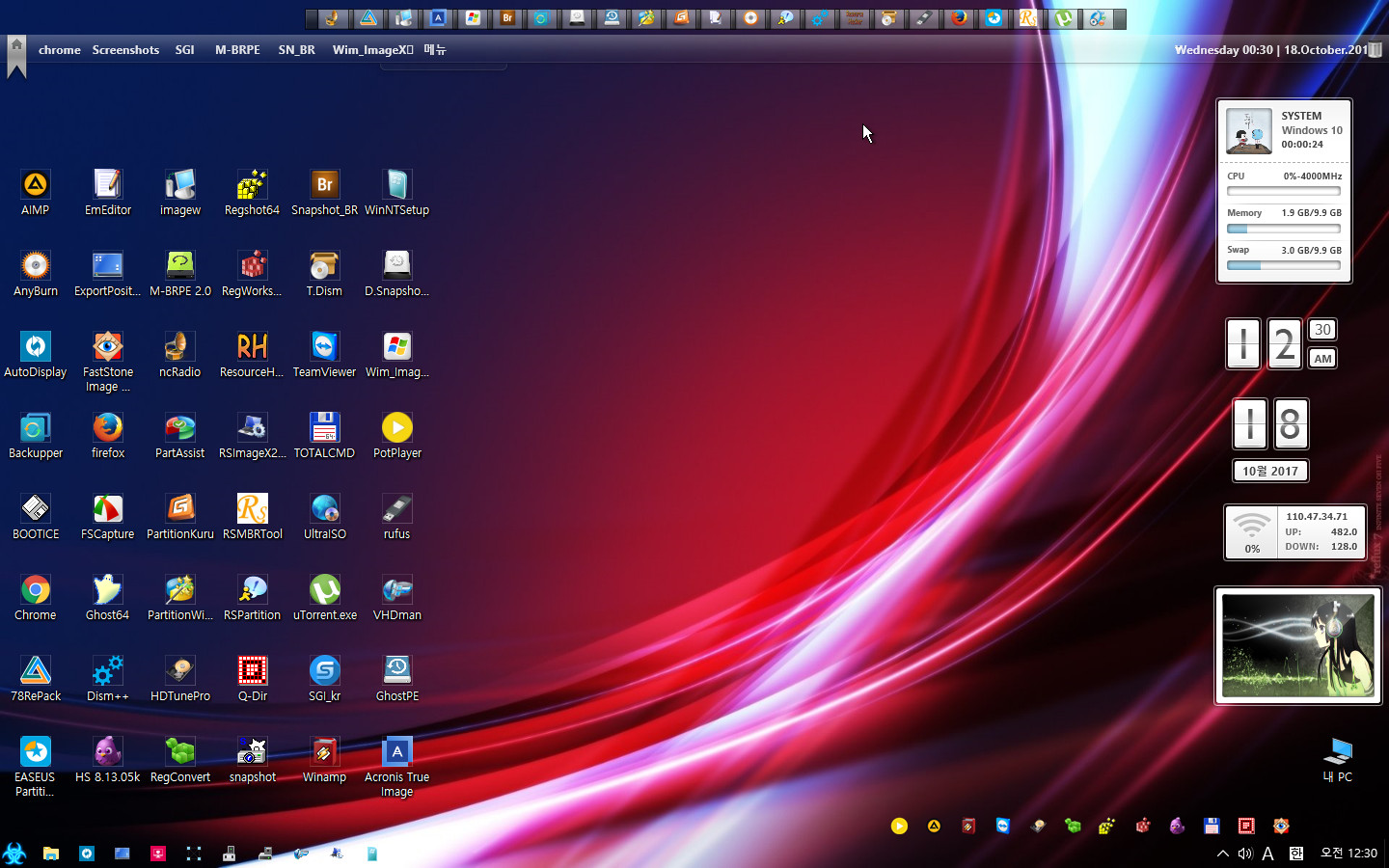Image resolution: width=1389 pixels, height=868 pixels.
Task: Launch Winamp from the desktop
Action: (x=324, y=760)
